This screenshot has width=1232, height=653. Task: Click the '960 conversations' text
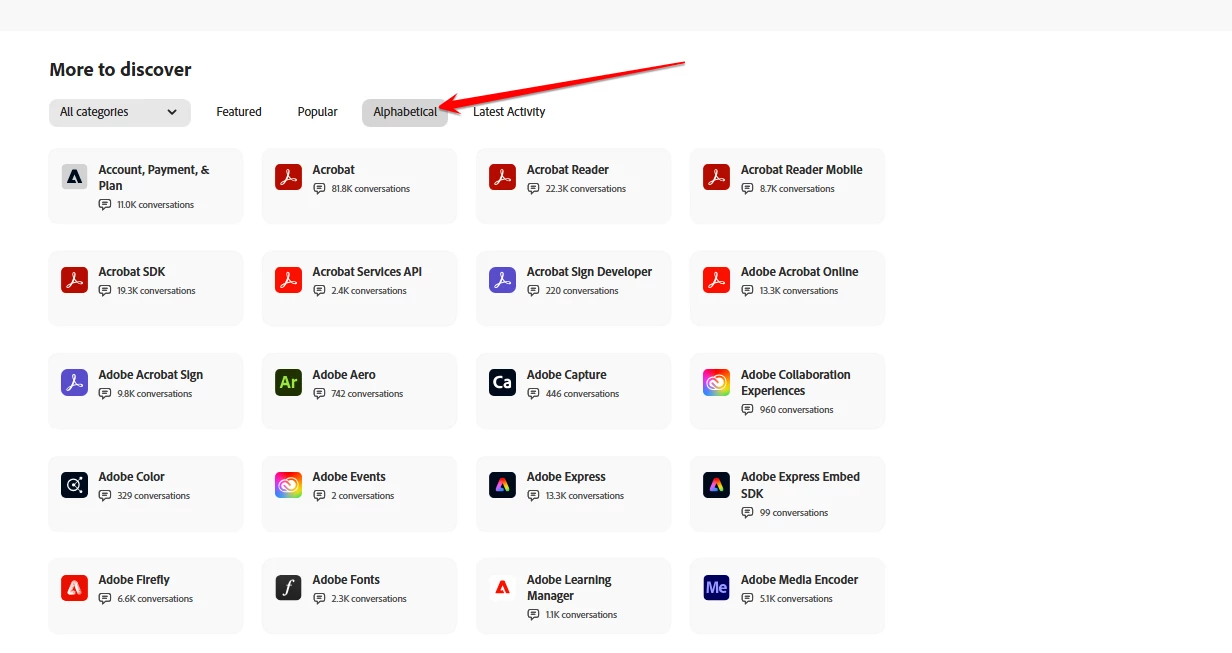click(797, 410)
